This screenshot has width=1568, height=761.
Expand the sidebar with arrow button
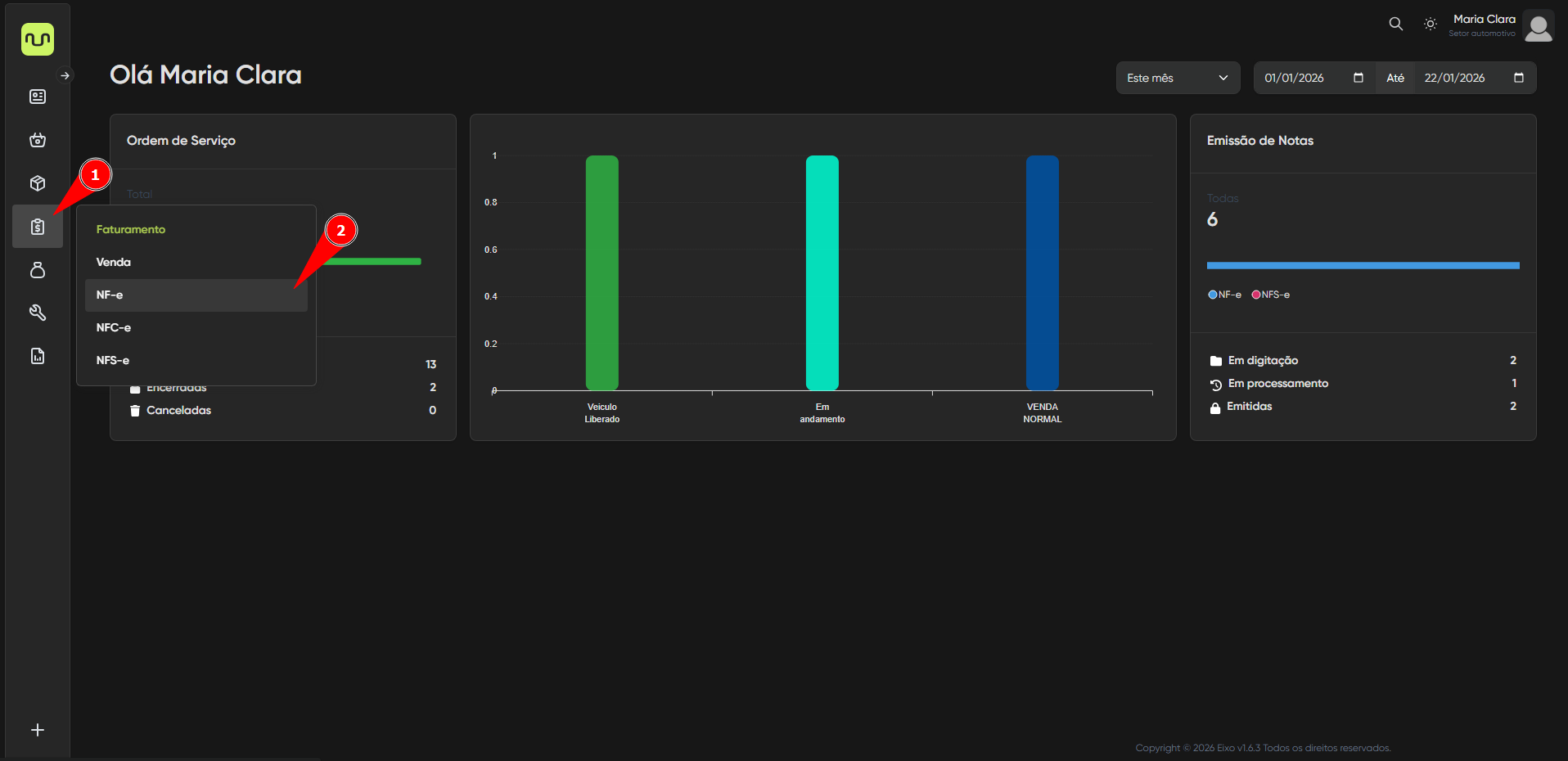point(65,75)
